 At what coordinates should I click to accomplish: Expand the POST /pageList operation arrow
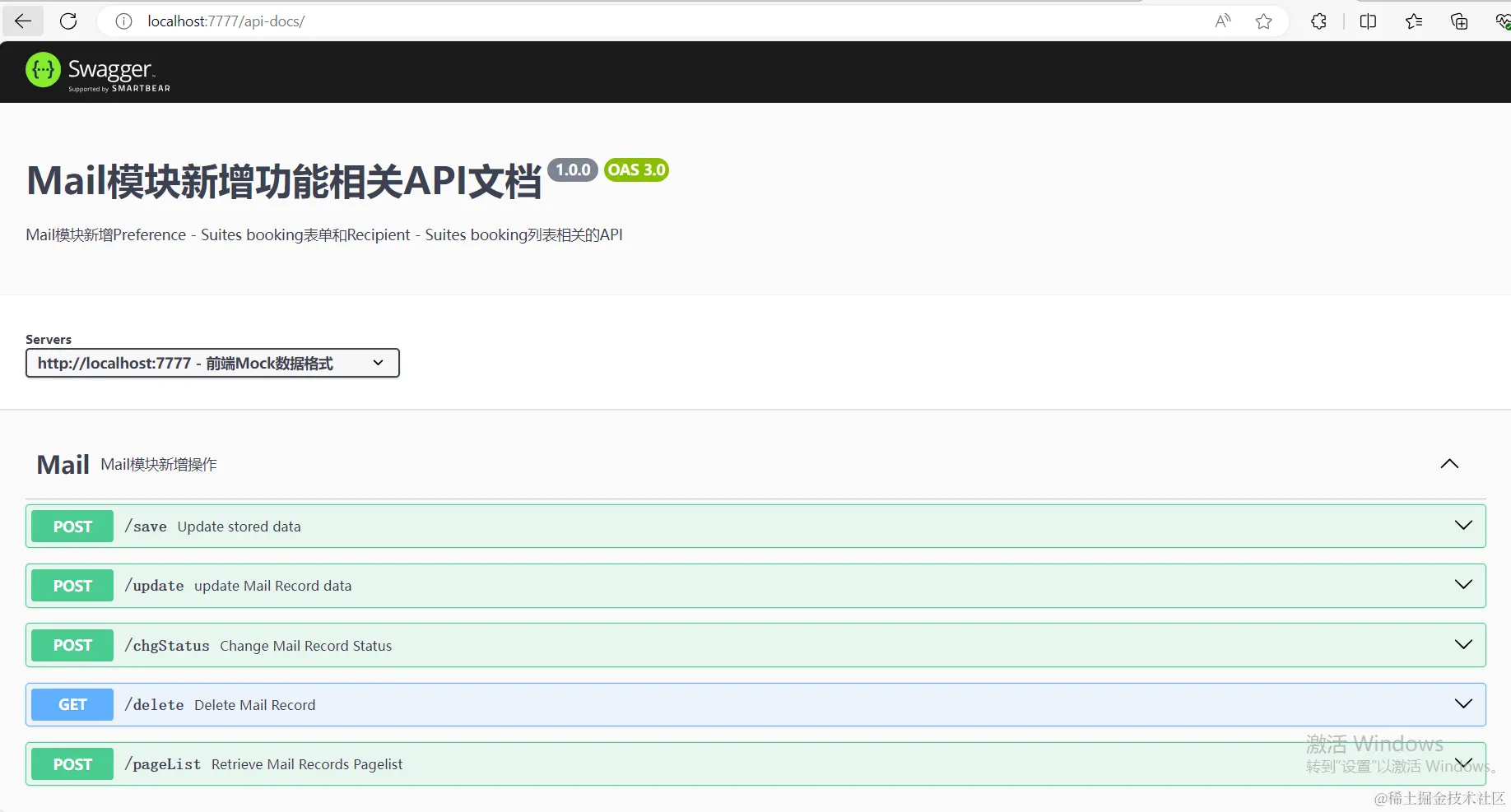(1463, 763)
